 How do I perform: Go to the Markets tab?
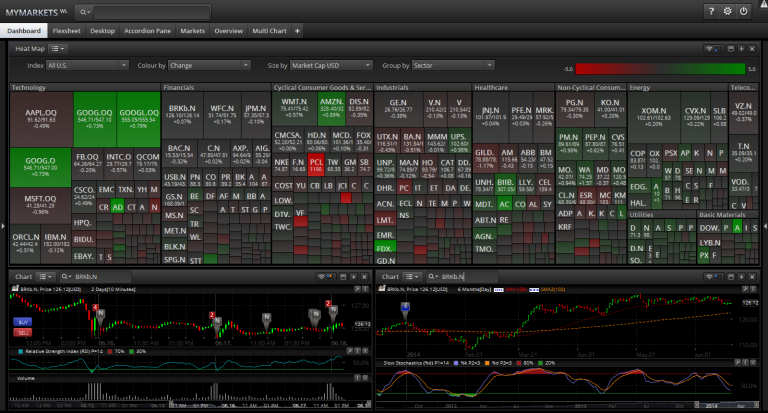pos(192,31)
